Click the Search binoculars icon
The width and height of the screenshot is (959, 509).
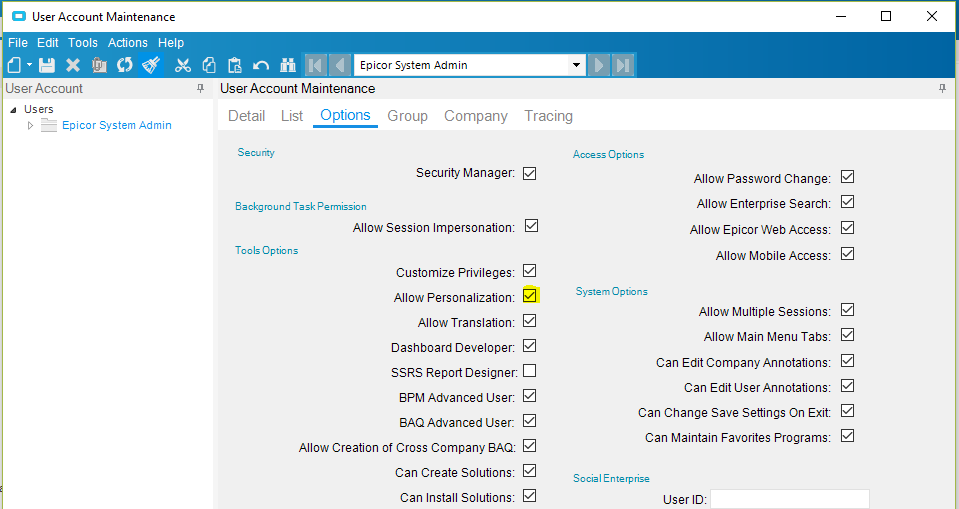point(287,65)
